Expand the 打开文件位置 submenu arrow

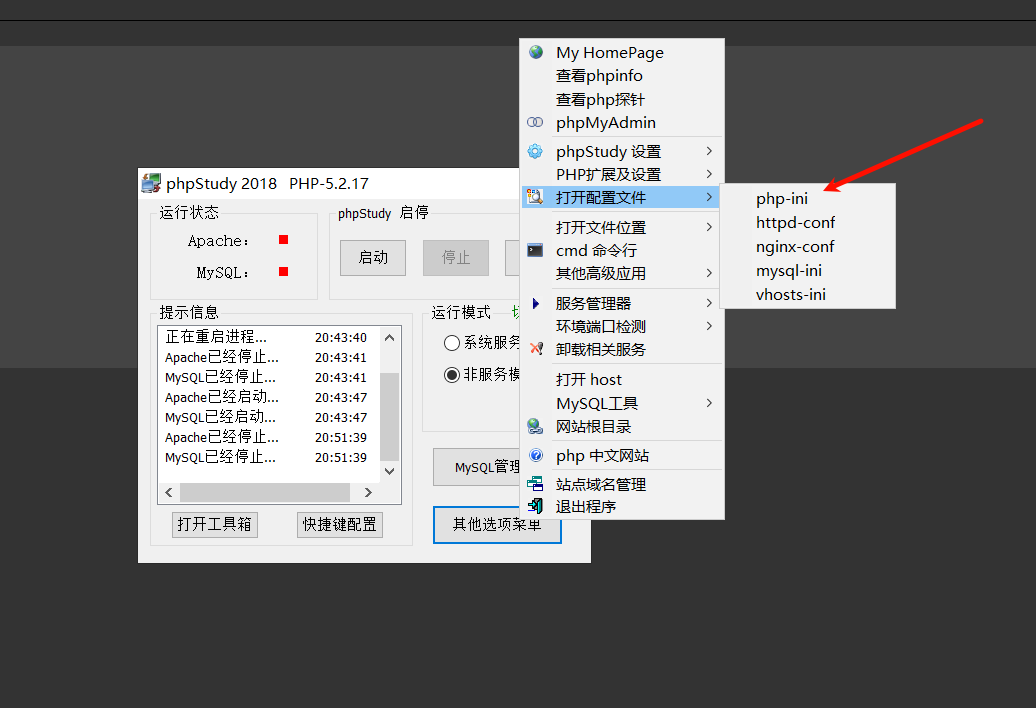pos(709,227)
